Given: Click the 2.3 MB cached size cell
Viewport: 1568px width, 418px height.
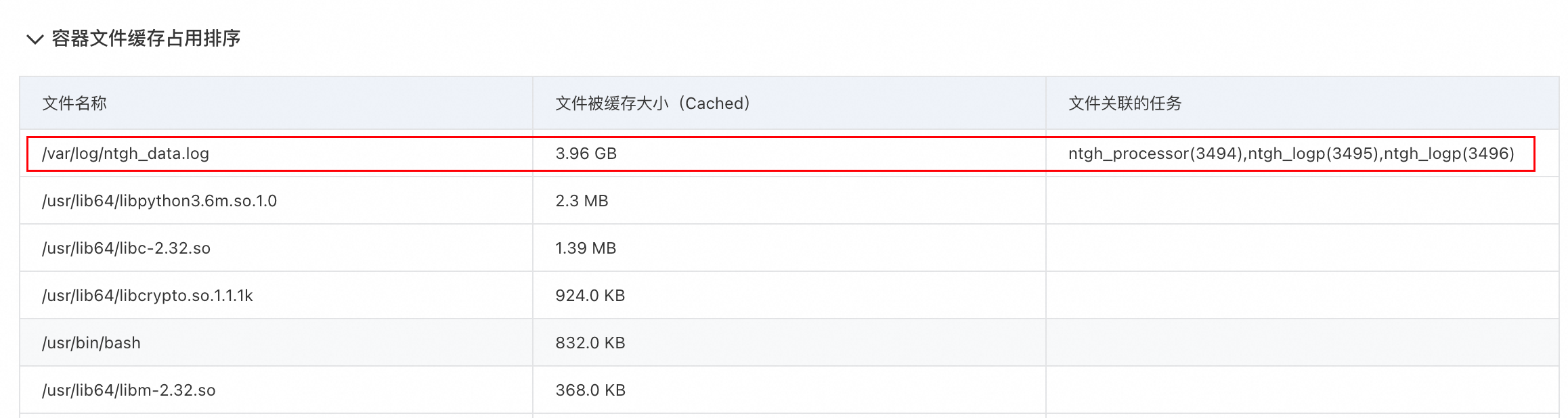Looking at the screenshot, I should pos(582,201).
